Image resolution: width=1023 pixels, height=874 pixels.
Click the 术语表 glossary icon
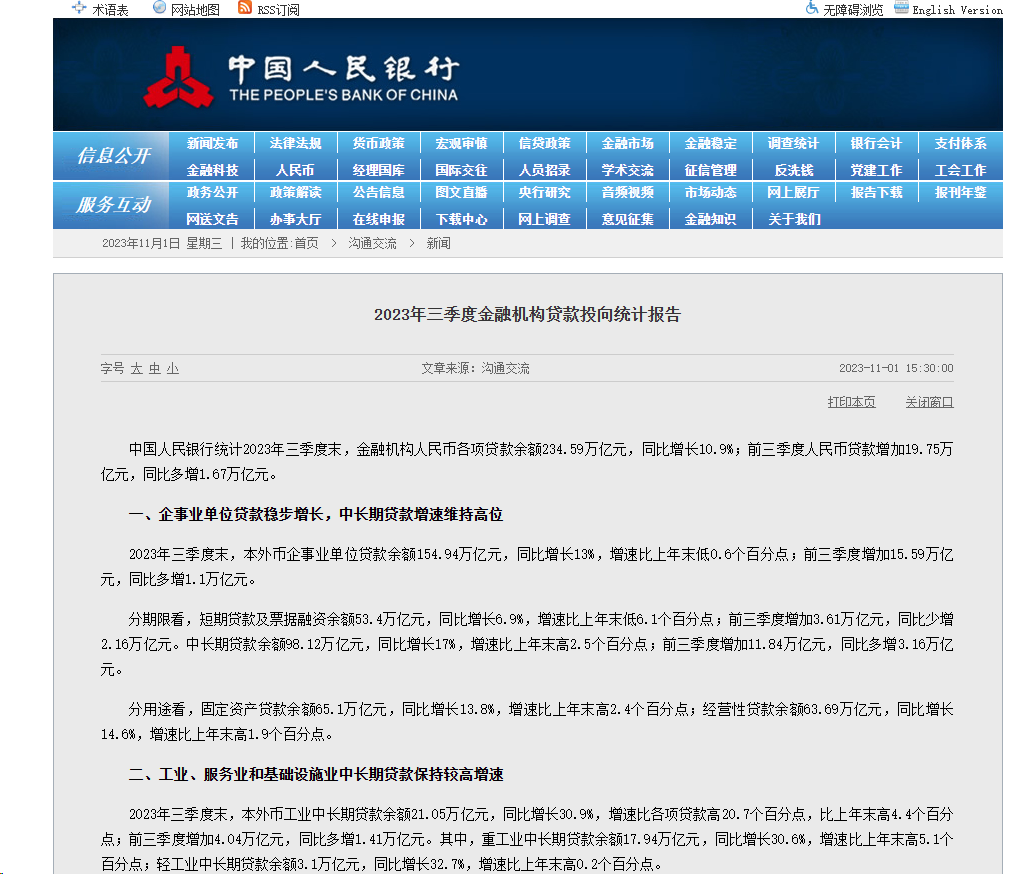pyautogui.click(x=79, y=8)
